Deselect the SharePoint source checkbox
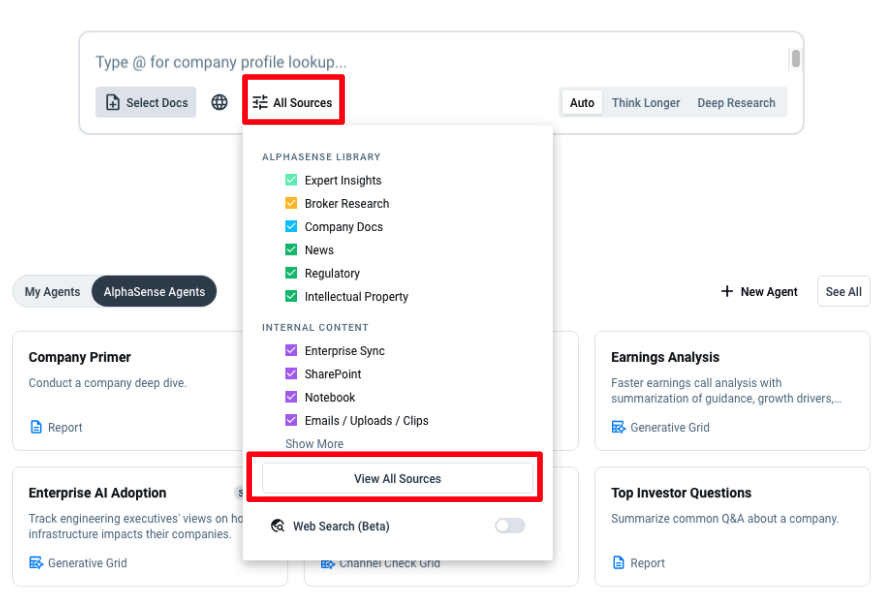The width and height of the screenshot is (890, 610). tap(291, 374)
